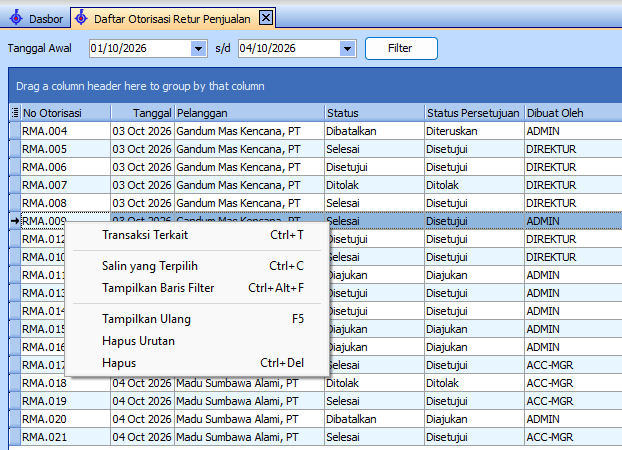Screen dimensions: 622x450
Task: Open the end date 04/10/2026 dropdown arrow
Action: point(347,48)
